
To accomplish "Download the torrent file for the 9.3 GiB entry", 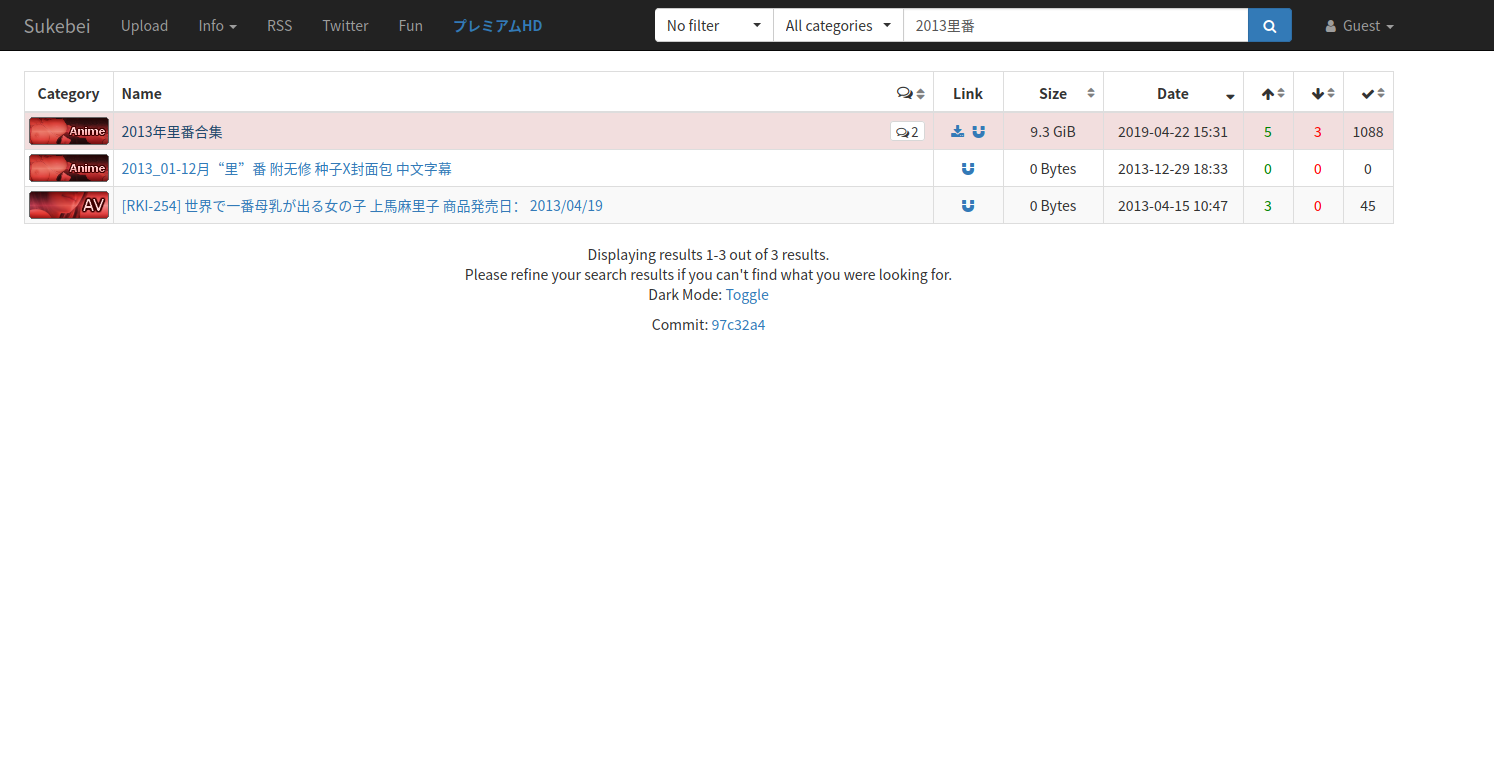I will [x=957, y=131].
